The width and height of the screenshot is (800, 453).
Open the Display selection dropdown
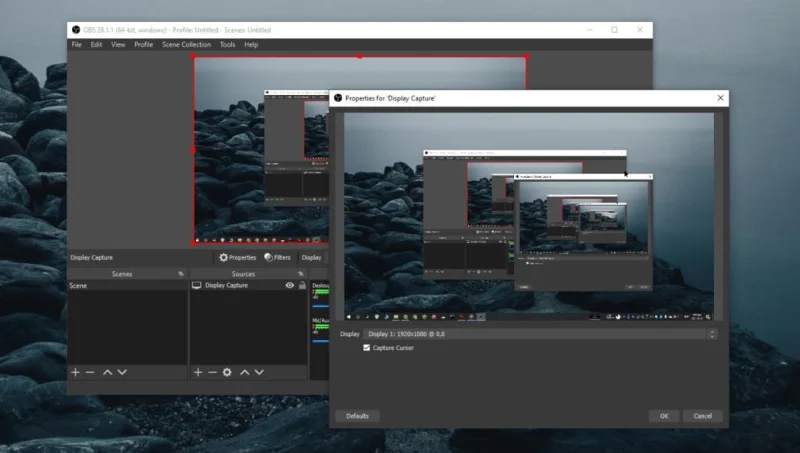[540, 334]
